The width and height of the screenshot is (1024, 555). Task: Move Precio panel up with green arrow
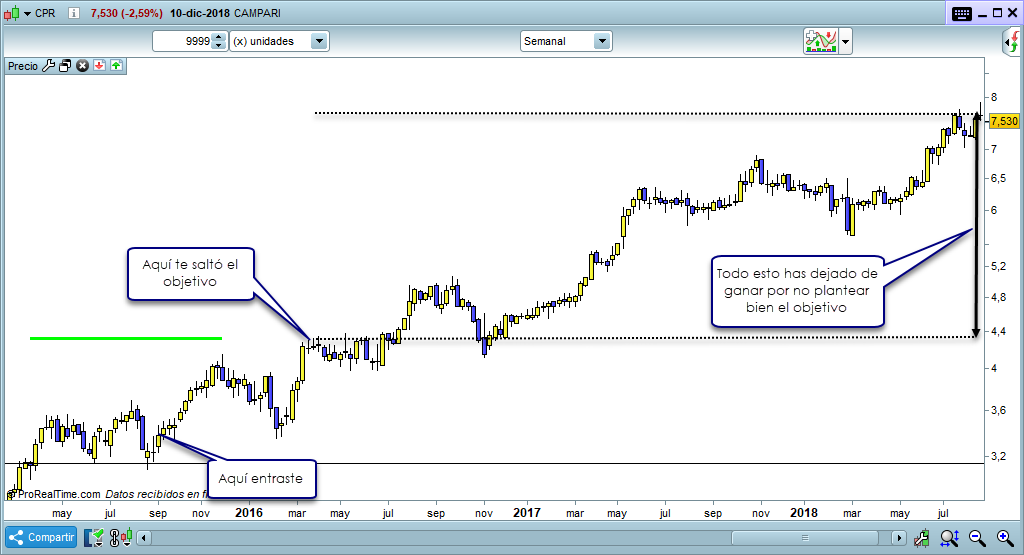(x=116, y=66)
